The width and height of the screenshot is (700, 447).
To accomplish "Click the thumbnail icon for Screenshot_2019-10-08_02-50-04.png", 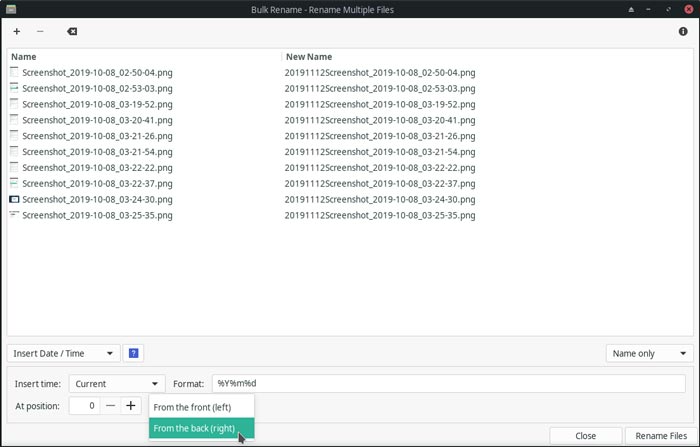I will [x=14, y=72].
